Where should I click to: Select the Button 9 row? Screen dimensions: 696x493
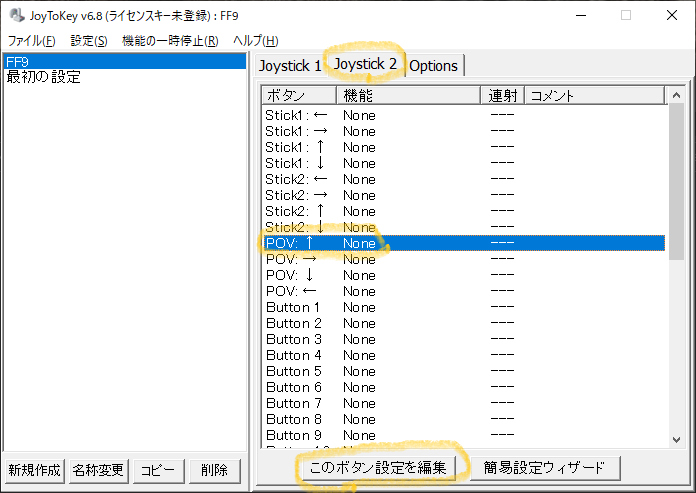coord(465,435)
